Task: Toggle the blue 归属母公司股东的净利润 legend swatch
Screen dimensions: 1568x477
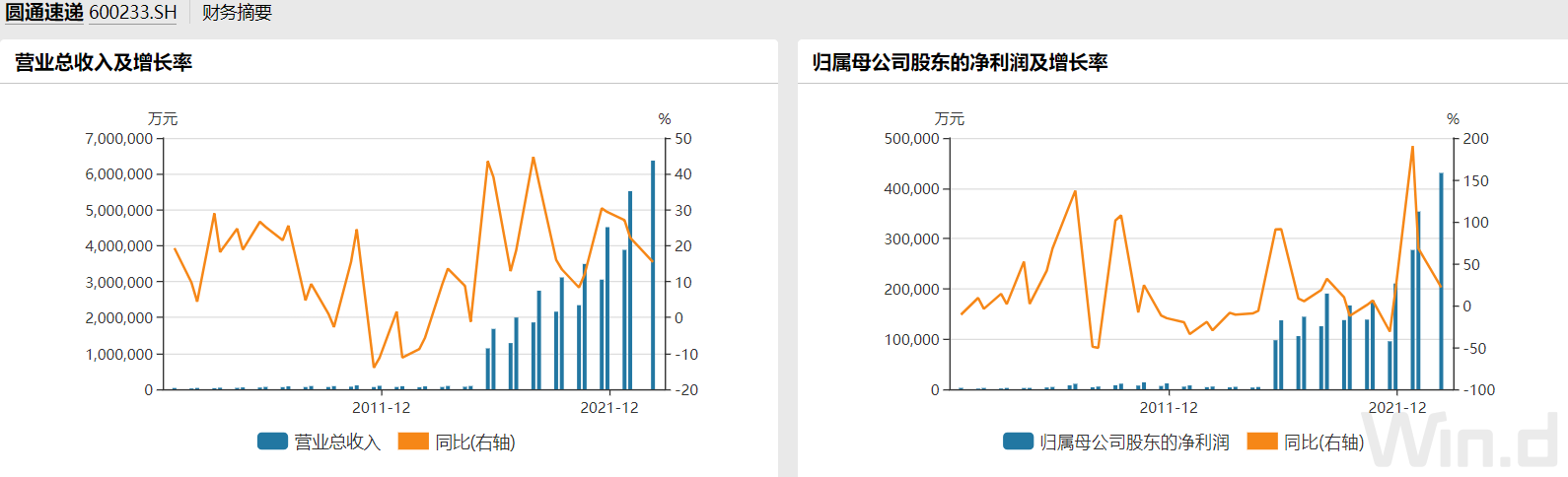Action: 1018,442
